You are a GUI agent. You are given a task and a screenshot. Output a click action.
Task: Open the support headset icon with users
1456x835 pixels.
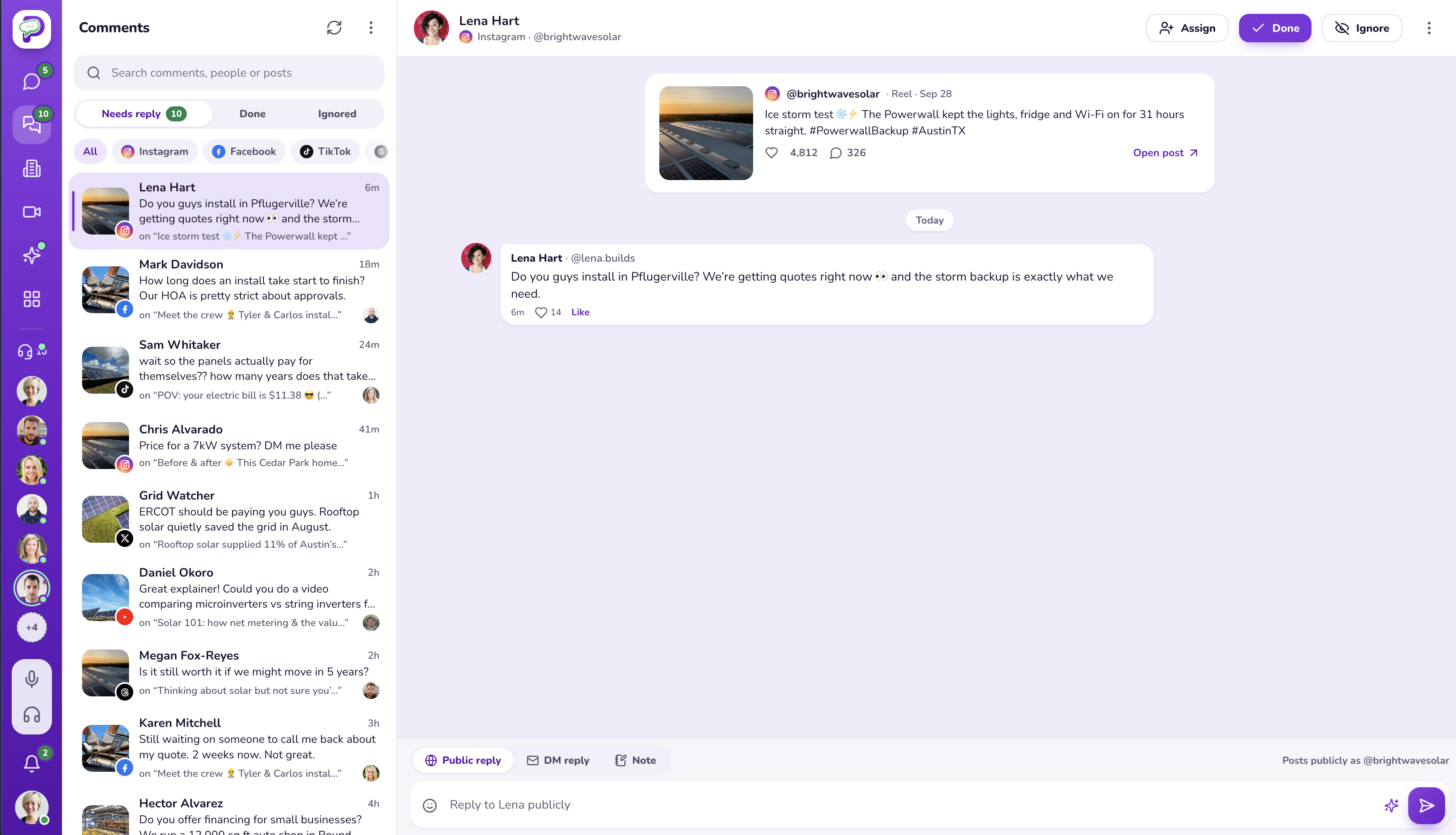[x=31, y=350]
